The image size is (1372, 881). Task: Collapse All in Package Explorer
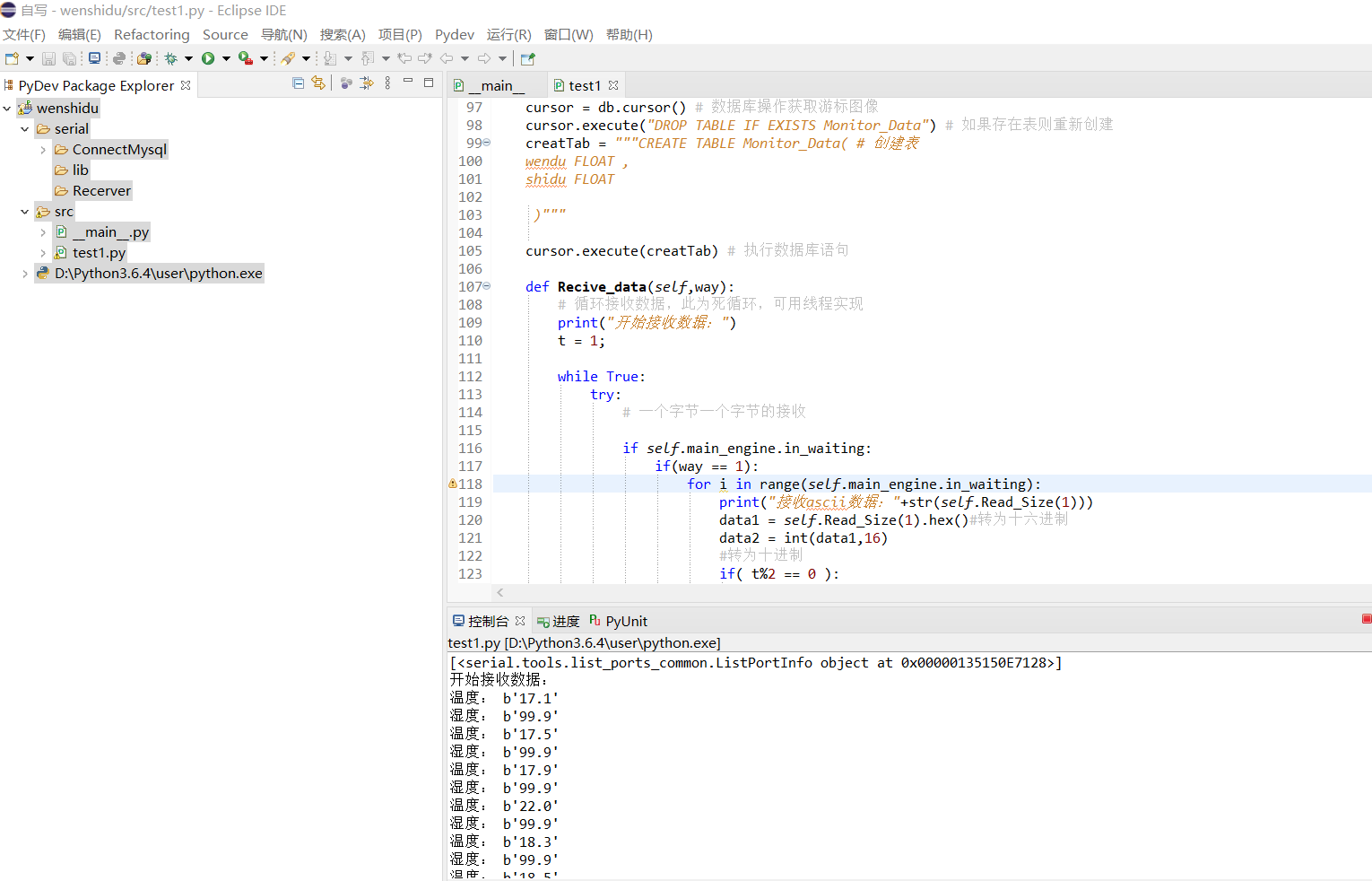coord(299,83)
